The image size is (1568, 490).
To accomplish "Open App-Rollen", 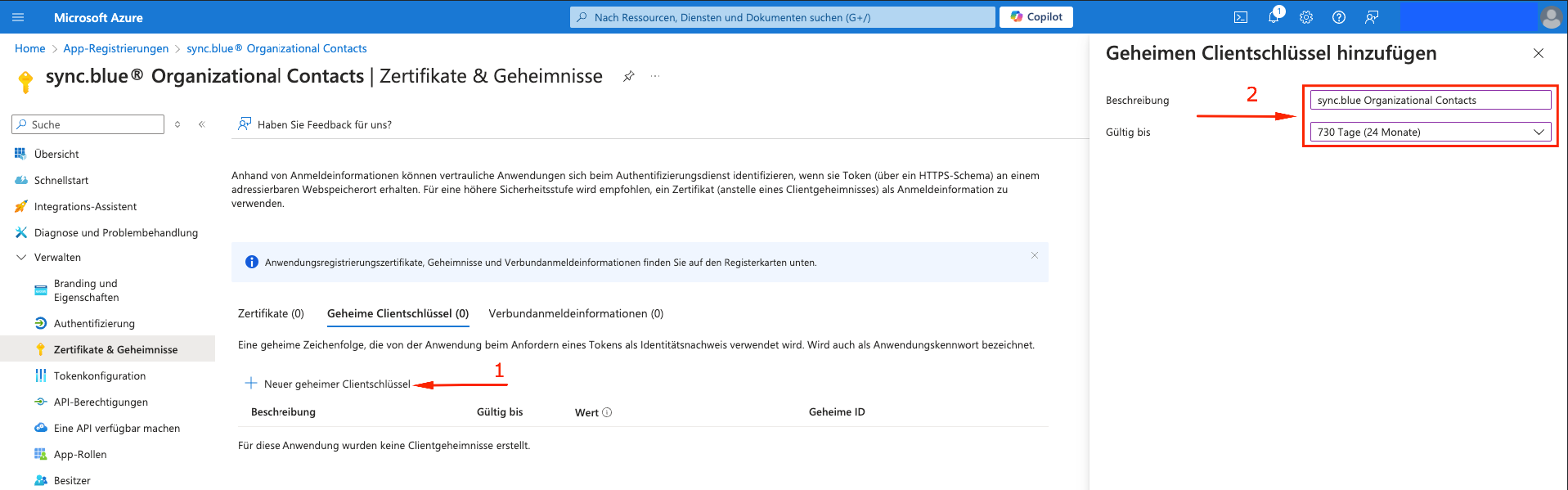I will pyautogui.click(x=80, y=454).
